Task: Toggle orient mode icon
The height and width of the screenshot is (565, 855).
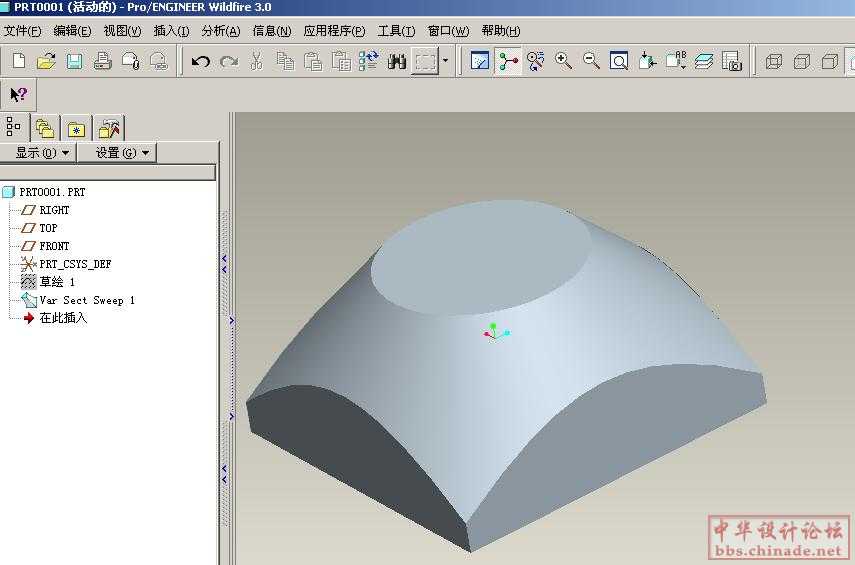Action: click(536, 61)
